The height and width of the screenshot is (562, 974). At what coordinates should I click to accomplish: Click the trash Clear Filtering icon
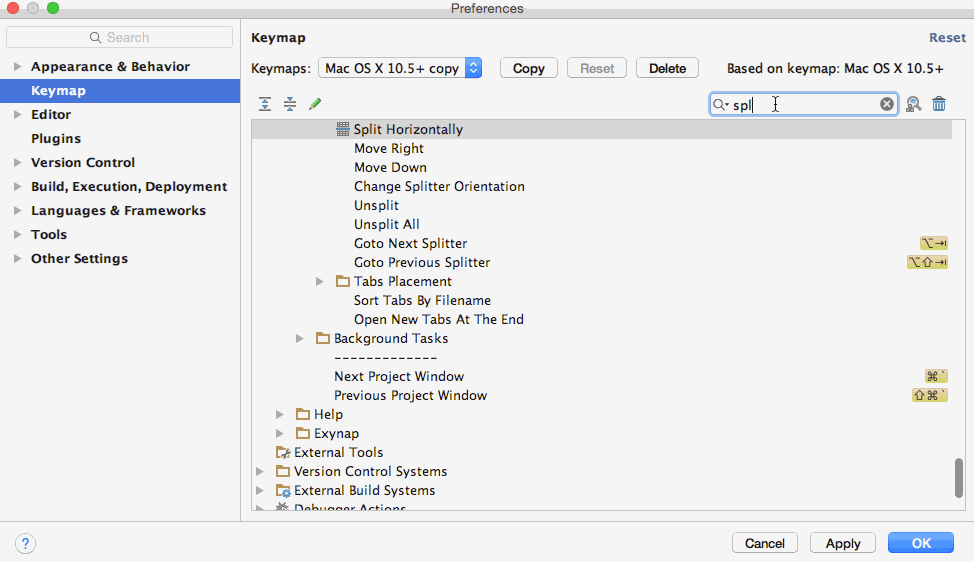click(939, 104)
